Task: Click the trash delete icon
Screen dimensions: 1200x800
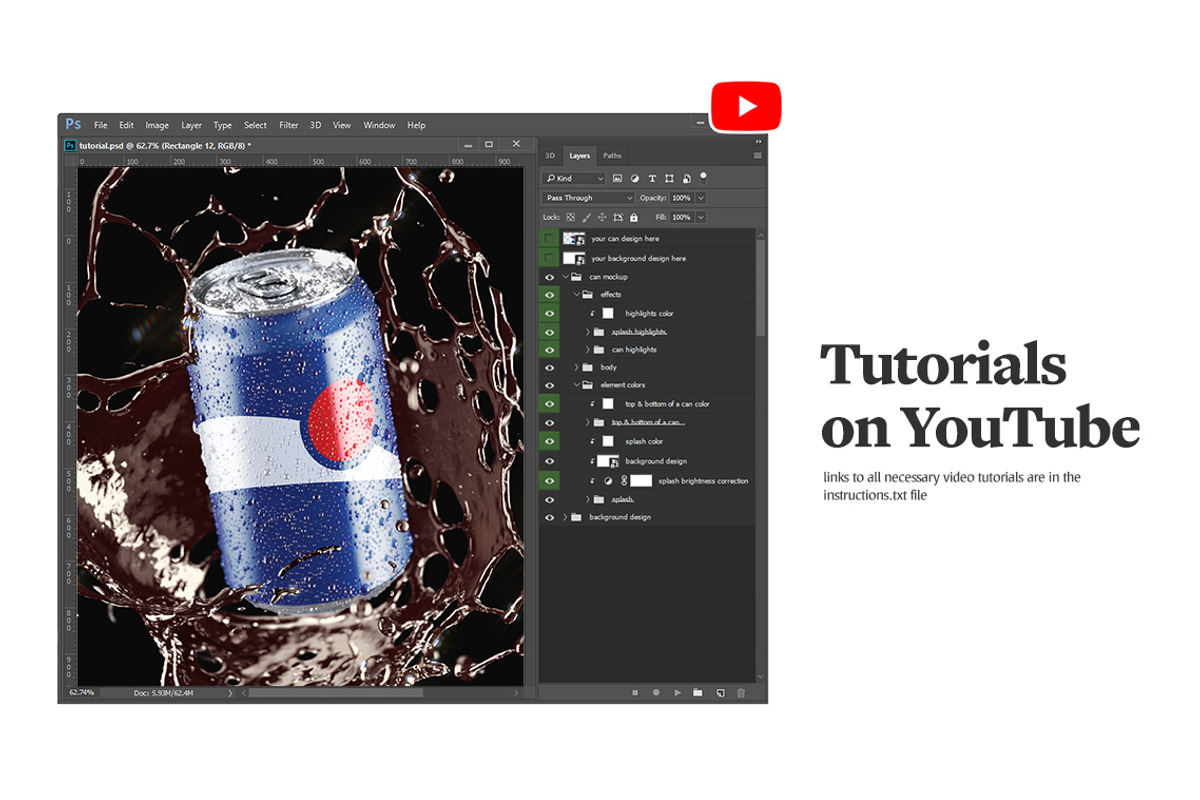Action: [741, 692]
